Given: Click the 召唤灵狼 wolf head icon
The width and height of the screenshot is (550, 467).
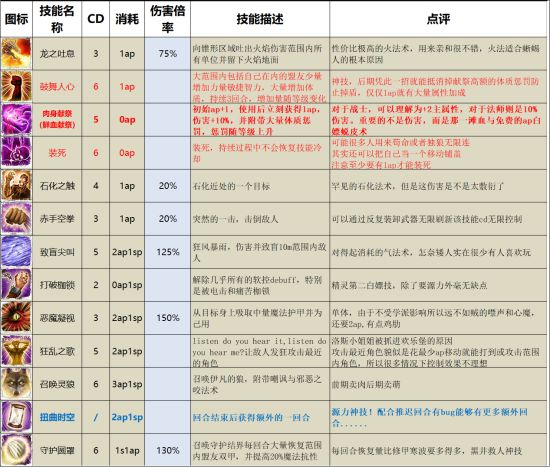Looking at the screenshot, I should [16, 384].
